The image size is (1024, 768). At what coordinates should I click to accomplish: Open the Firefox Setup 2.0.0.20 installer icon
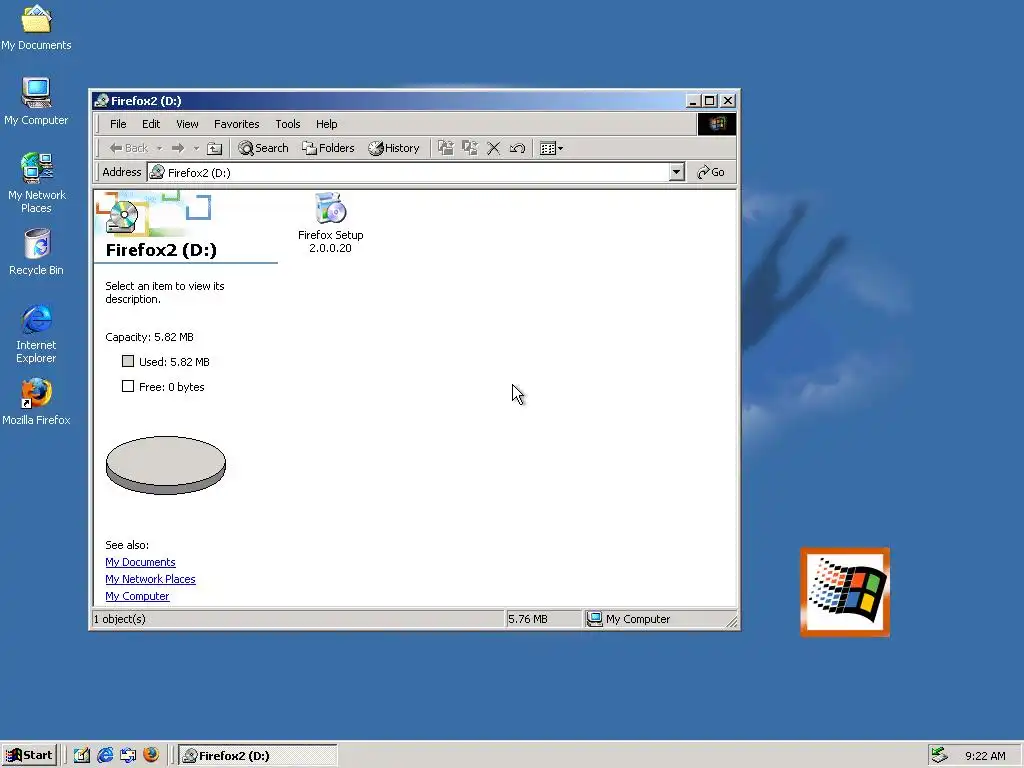(x=330, y=222)
